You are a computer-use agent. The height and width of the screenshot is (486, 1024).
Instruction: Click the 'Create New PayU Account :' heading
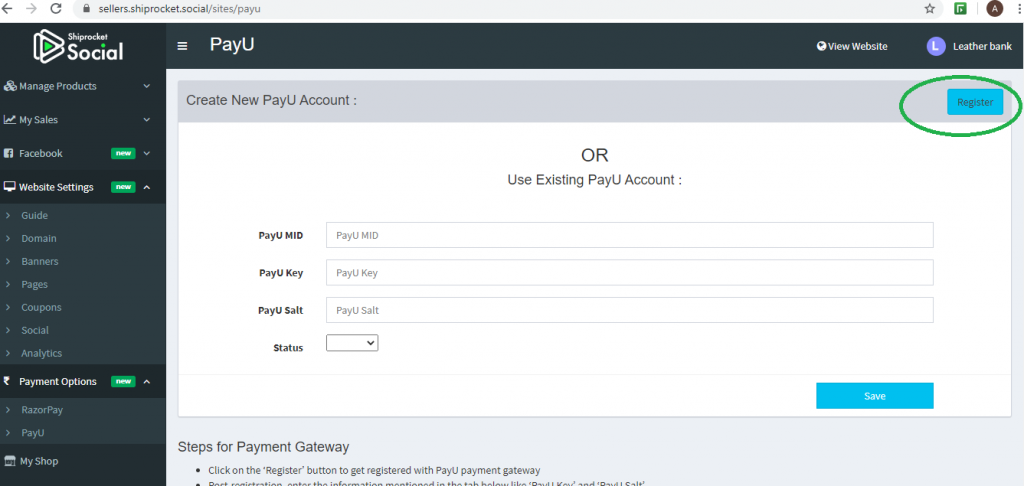pos(272,101)
